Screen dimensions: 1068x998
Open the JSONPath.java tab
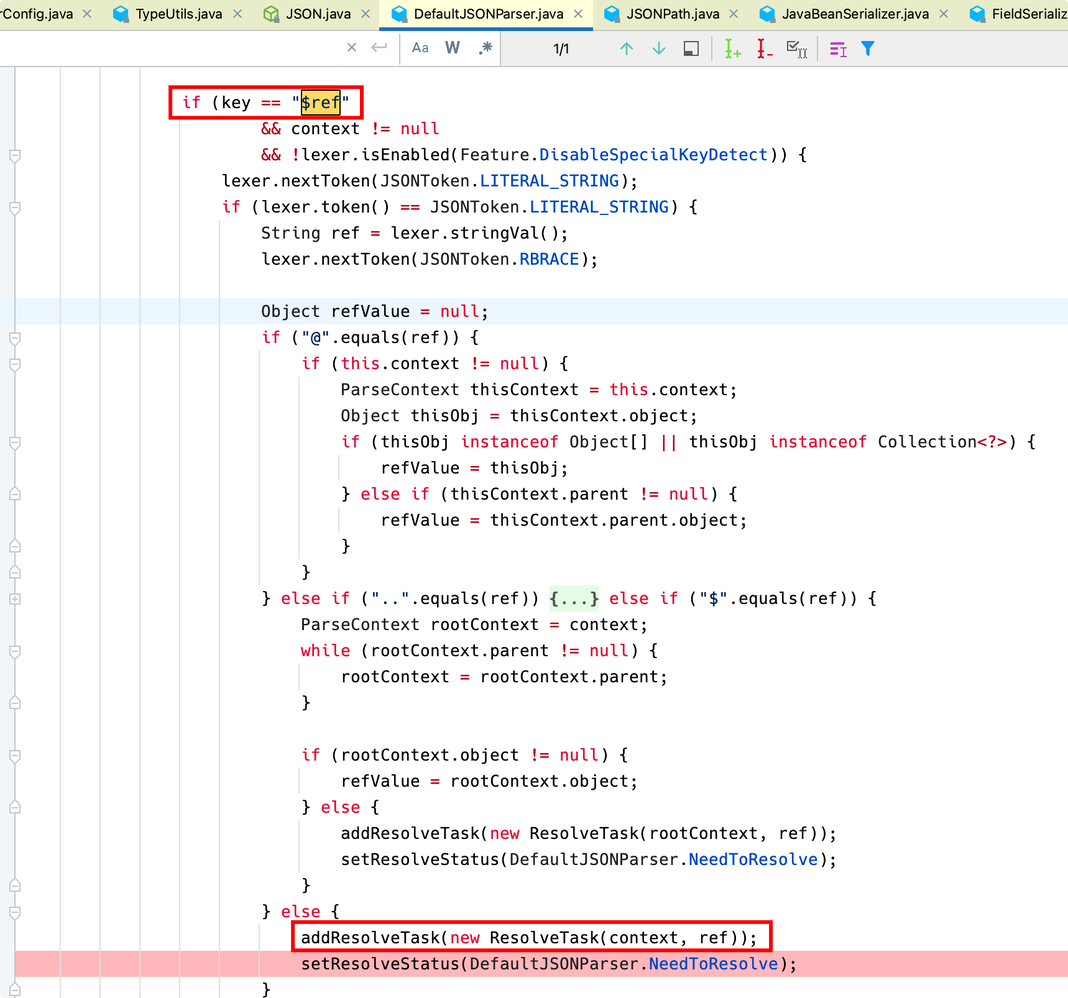coord(672,14)
